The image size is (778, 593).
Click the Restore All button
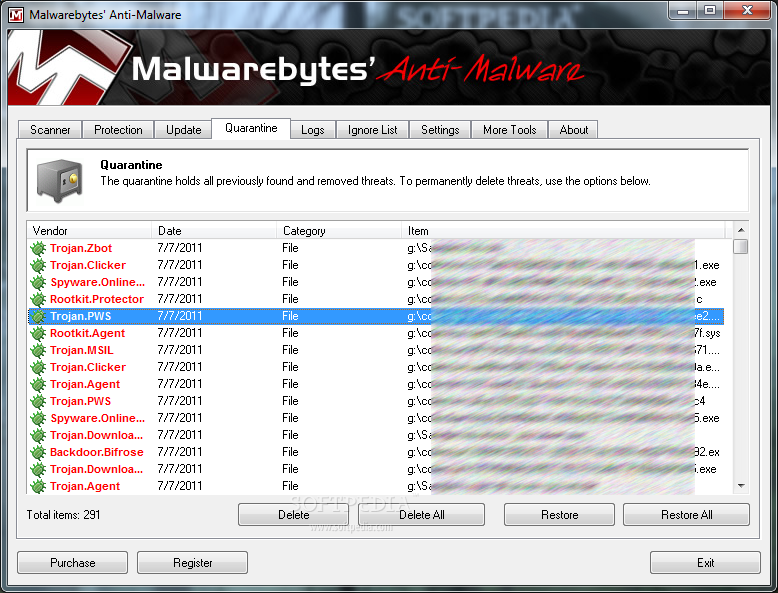[687, 515]
